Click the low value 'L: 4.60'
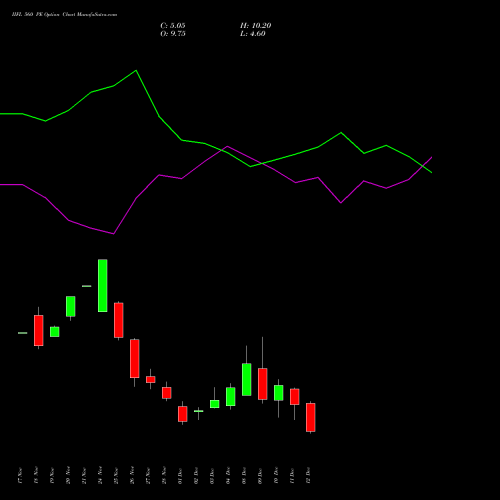The height and width of the screenshot is (500, 500). [x=253, y=34]
